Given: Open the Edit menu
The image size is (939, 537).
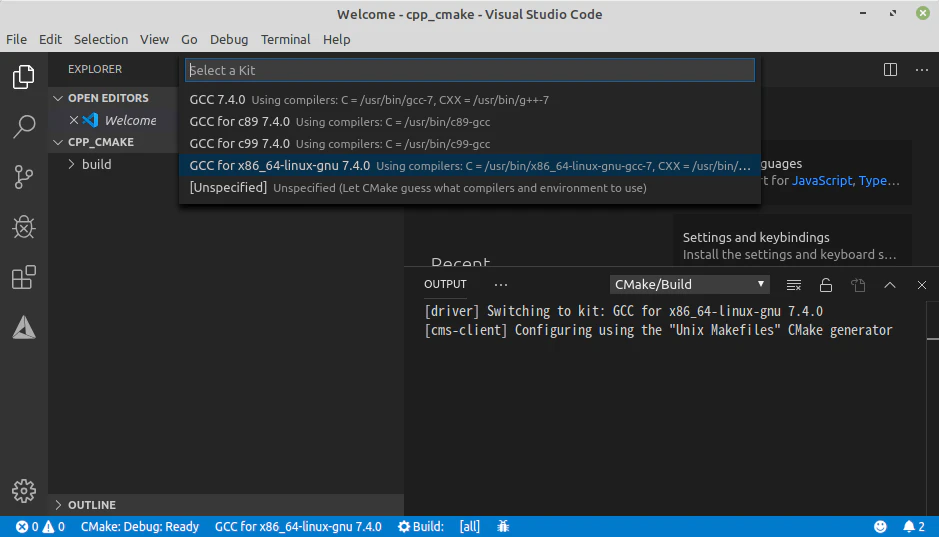Looking at the screenshot, I should point(50,40).
